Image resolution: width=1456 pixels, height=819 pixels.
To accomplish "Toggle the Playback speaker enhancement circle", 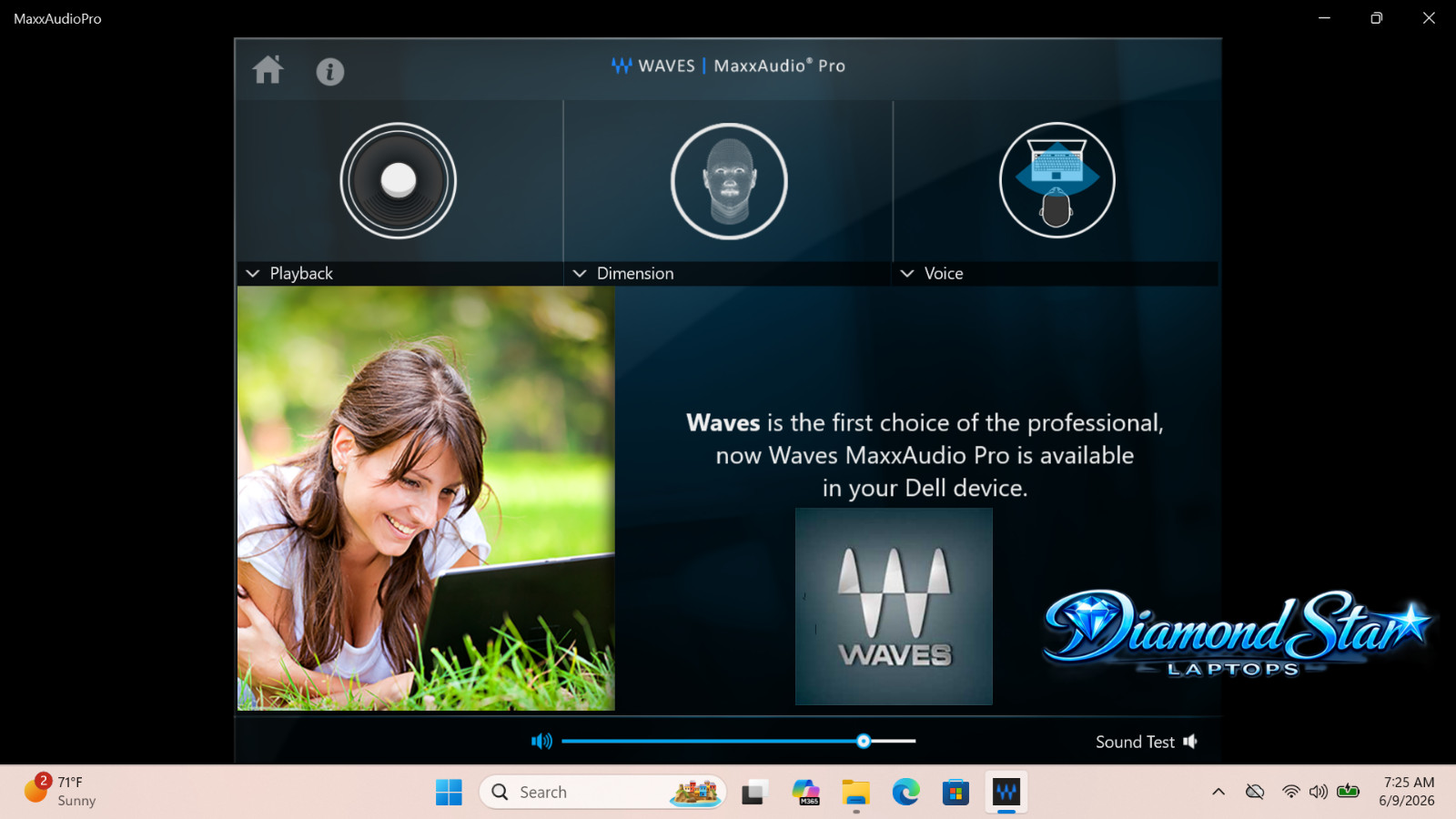I will click(399, 181).
